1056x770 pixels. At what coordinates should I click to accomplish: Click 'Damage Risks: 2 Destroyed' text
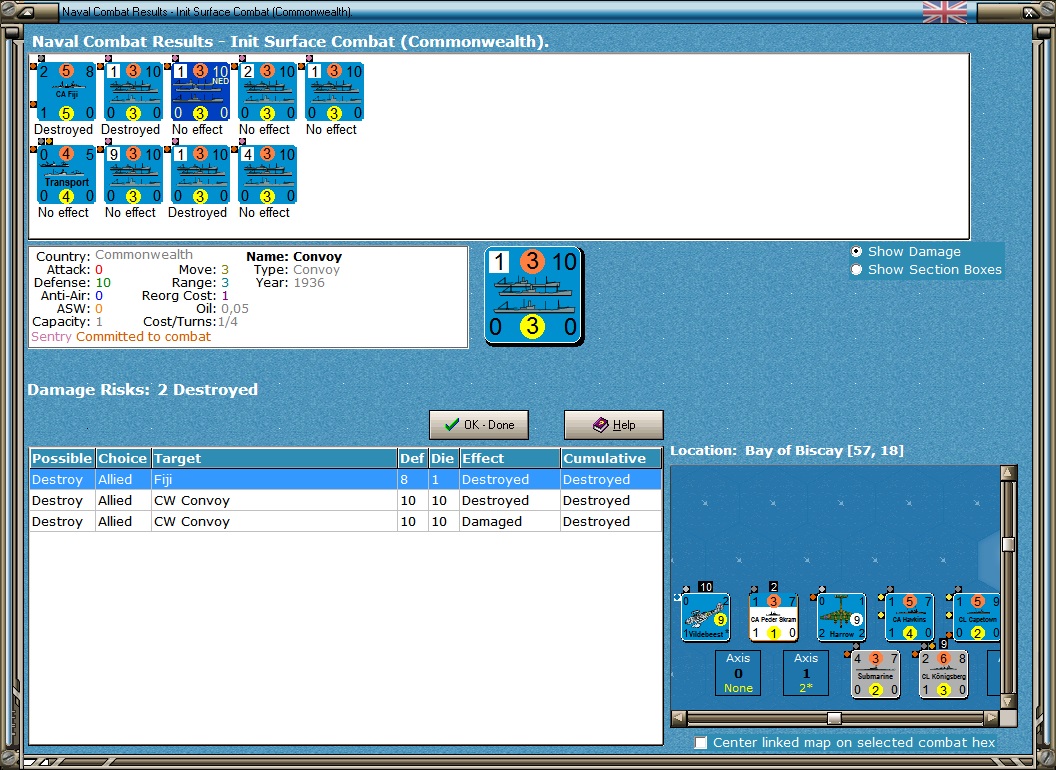[142, 389]
